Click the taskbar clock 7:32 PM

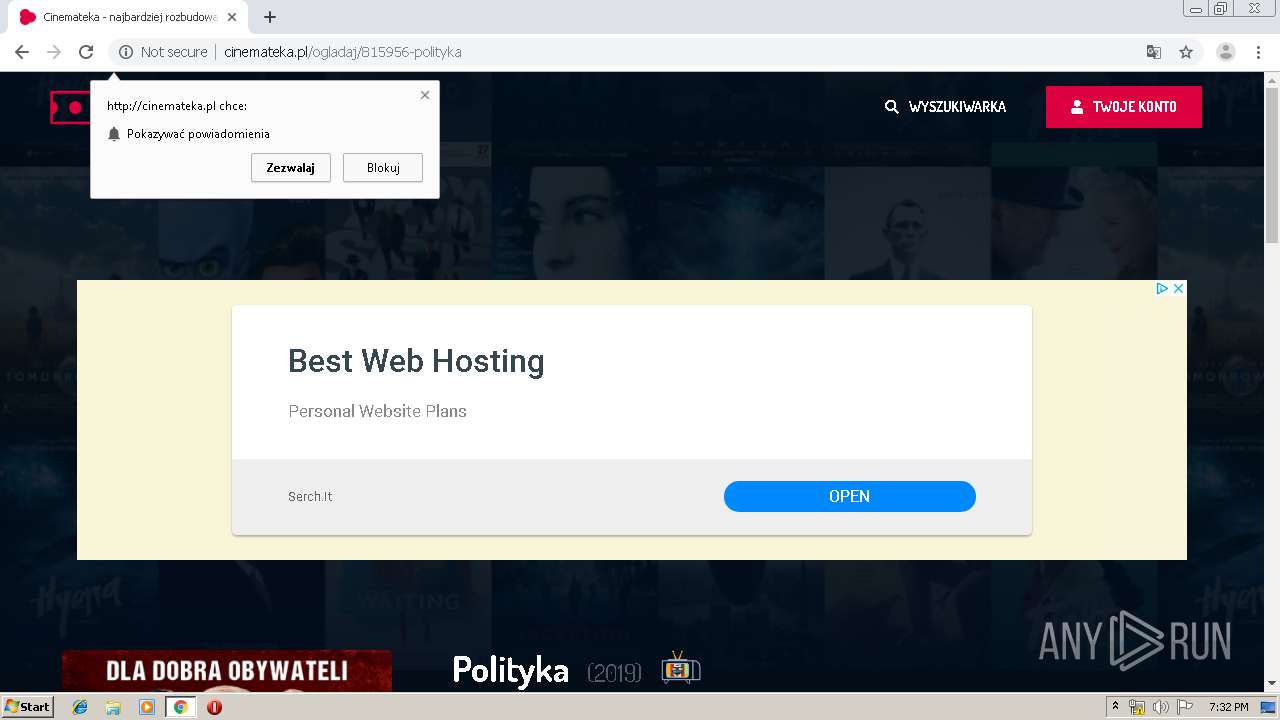1228,707
